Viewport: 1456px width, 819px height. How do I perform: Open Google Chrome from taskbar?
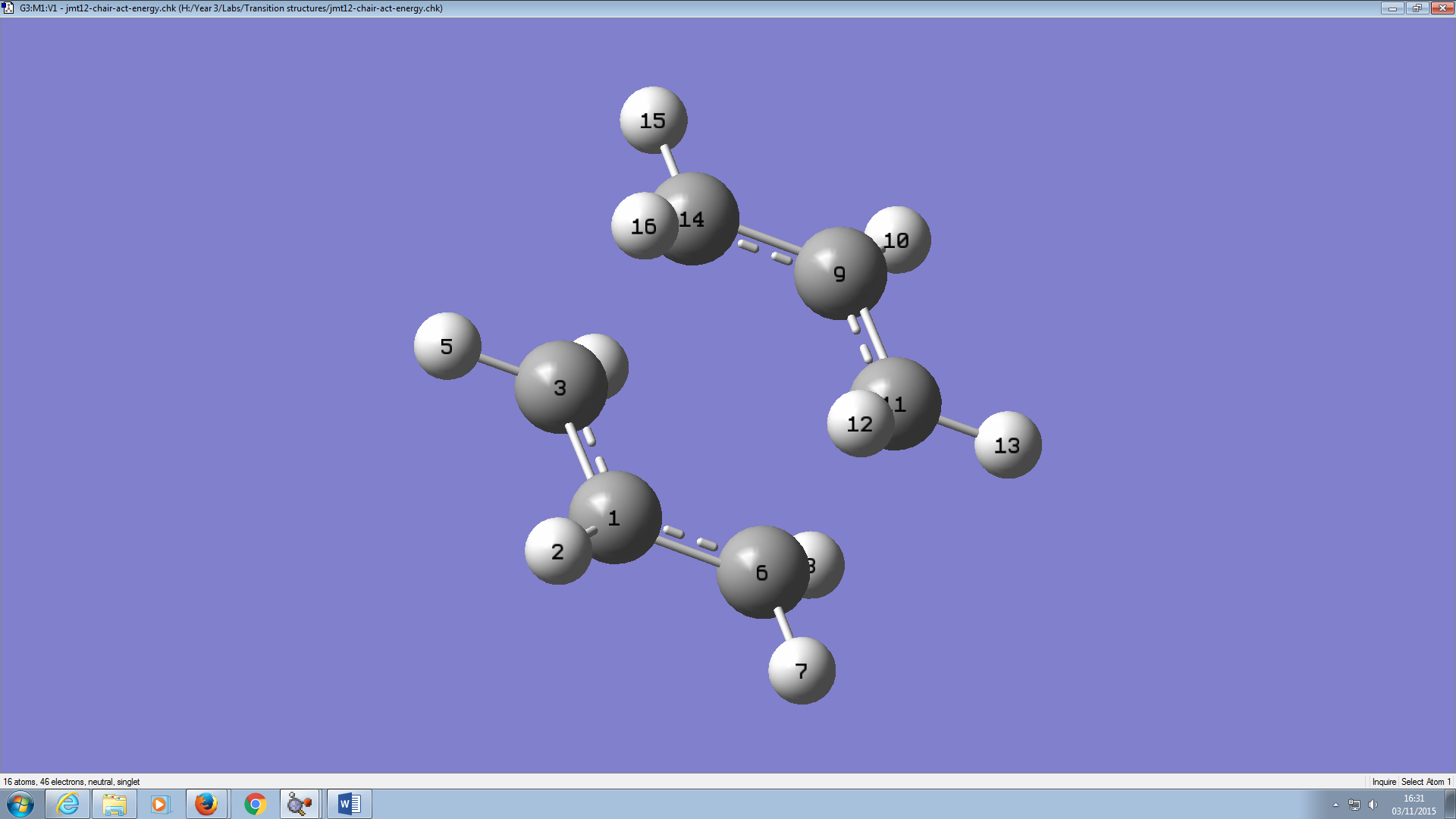(256, 804)
